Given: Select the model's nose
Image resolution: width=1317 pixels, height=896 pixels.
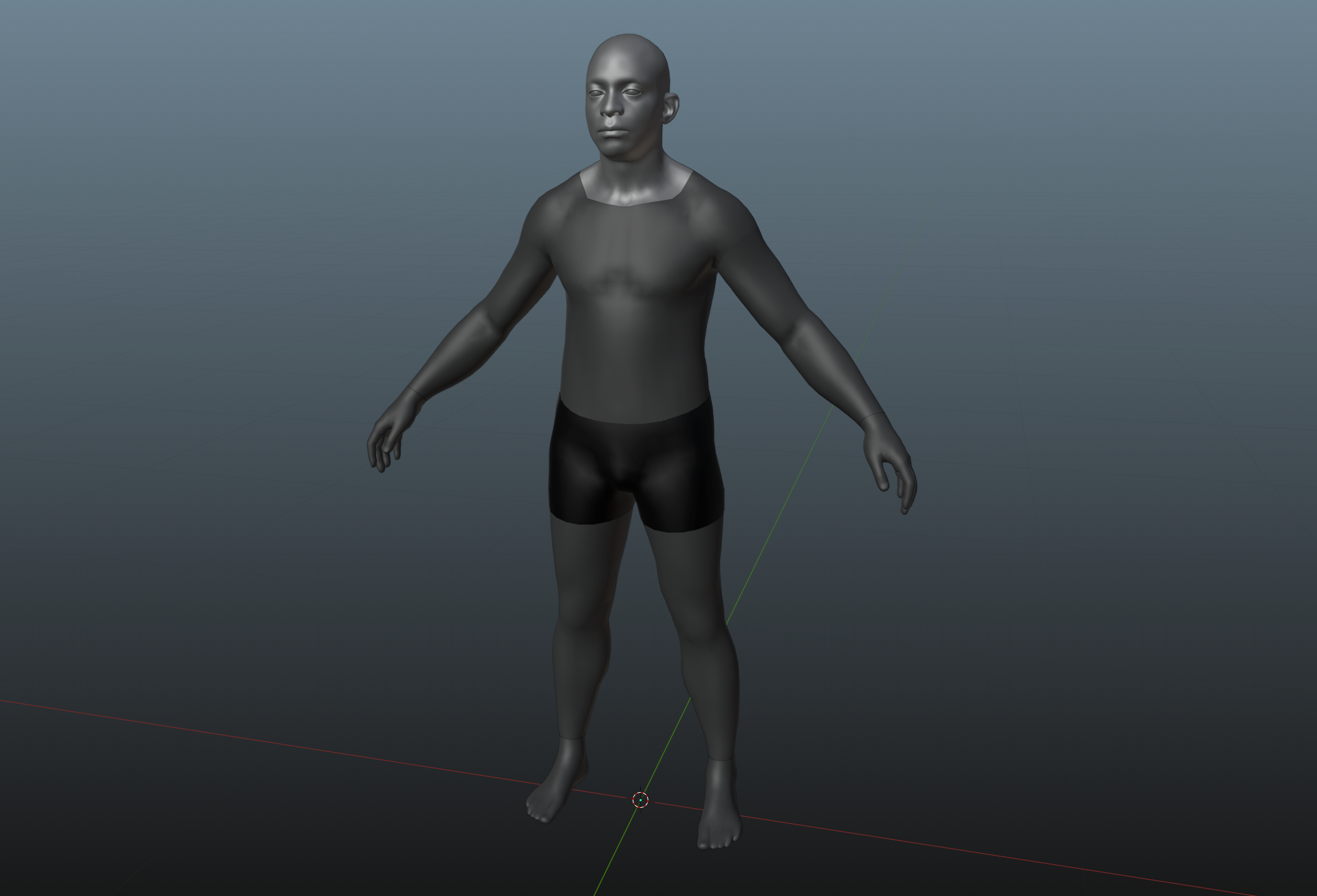Looking at the screenshot, I should pos(611,109).
